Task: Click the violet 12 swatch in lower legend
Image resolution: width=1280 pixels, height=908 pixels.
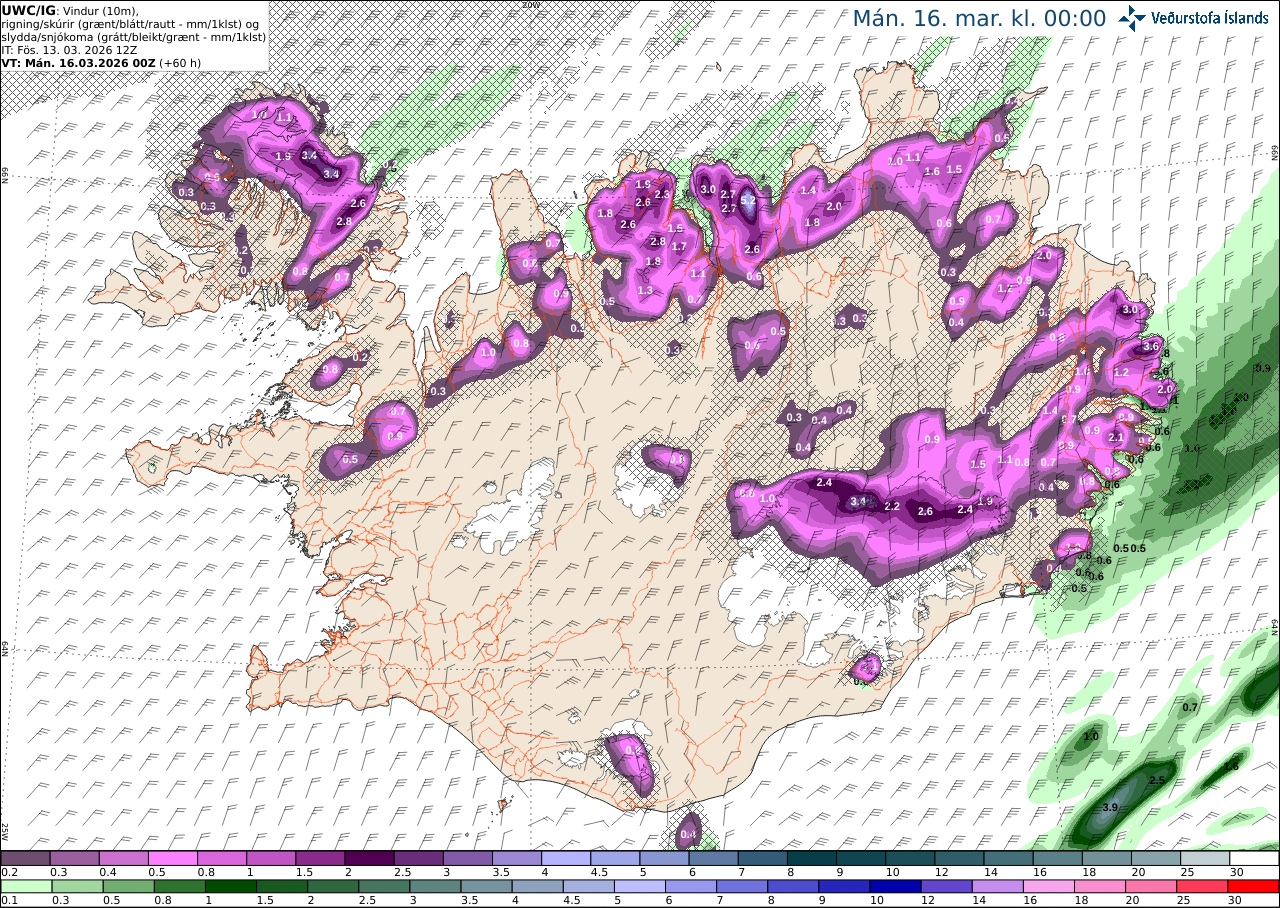Action: pos(947,886)
